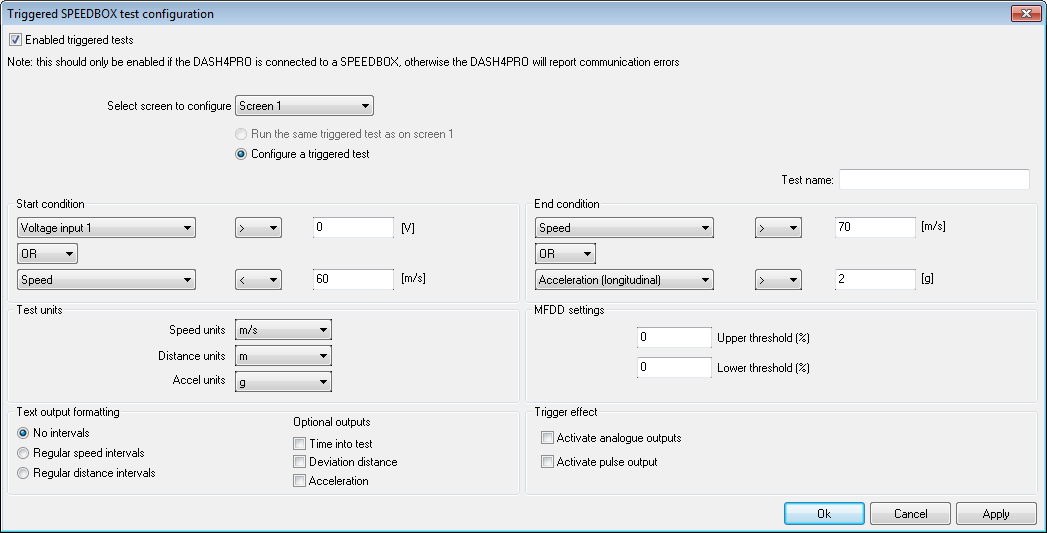
Task: Click the Upper threshold input field
Action: 673,338
